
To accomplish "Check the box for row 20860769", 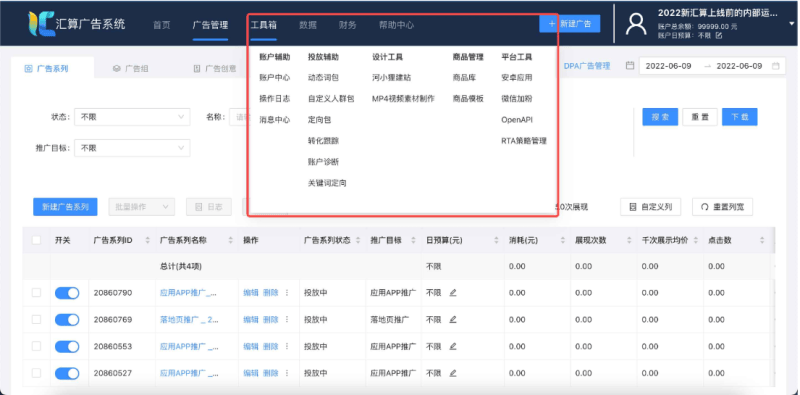I will pyautogui.click(x=36, y=319).
